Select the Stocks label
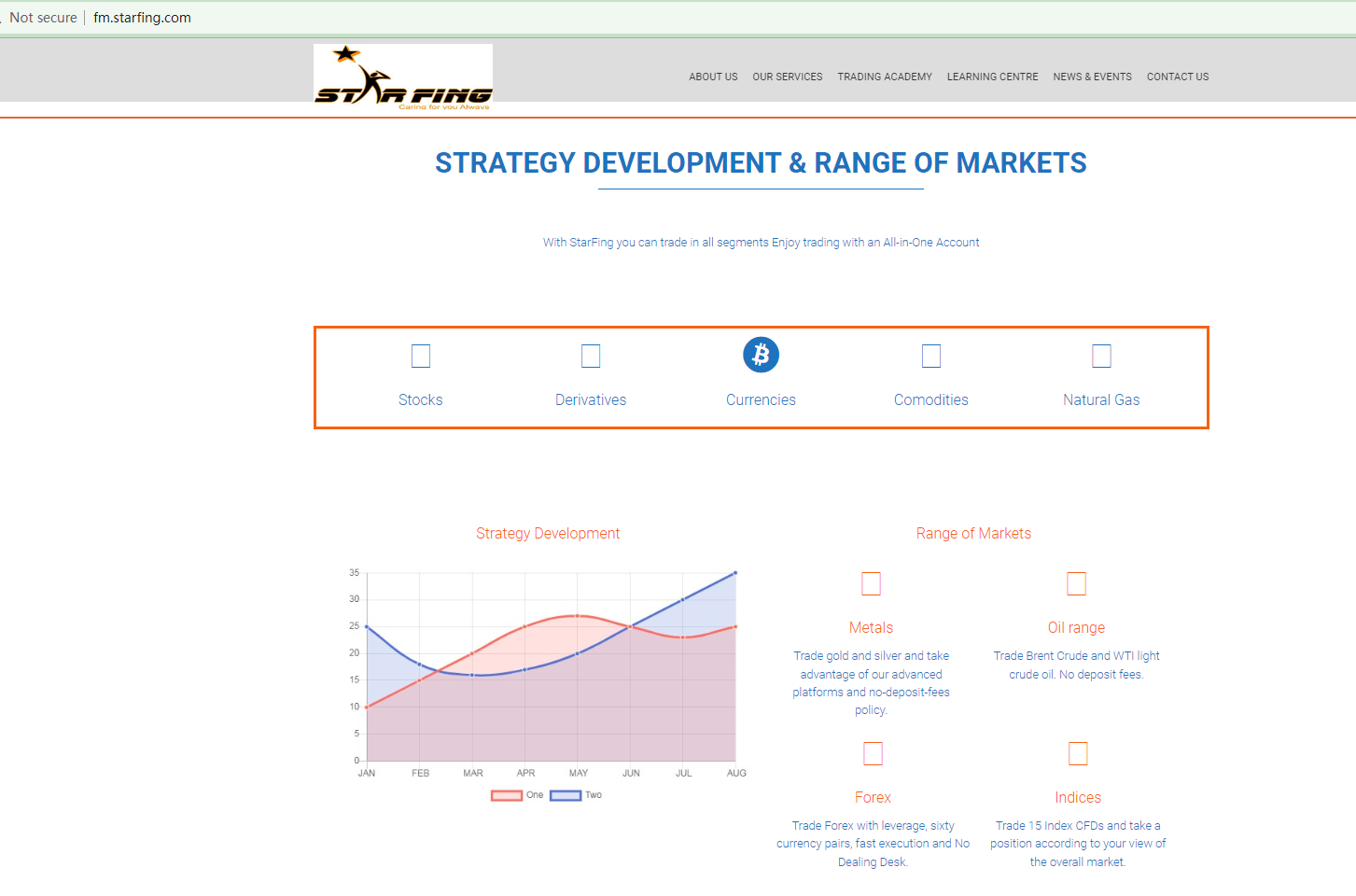Viewport: 1356px width, 896px height. 421,399
